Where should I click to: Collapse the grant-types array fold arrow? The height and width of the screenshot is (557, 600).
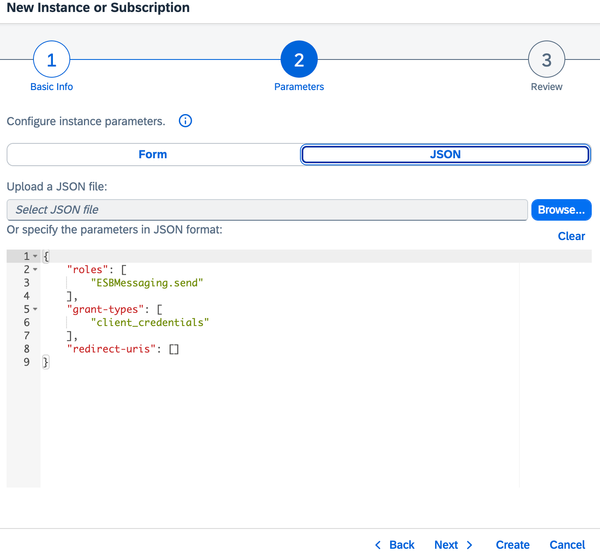click(35, 309)
